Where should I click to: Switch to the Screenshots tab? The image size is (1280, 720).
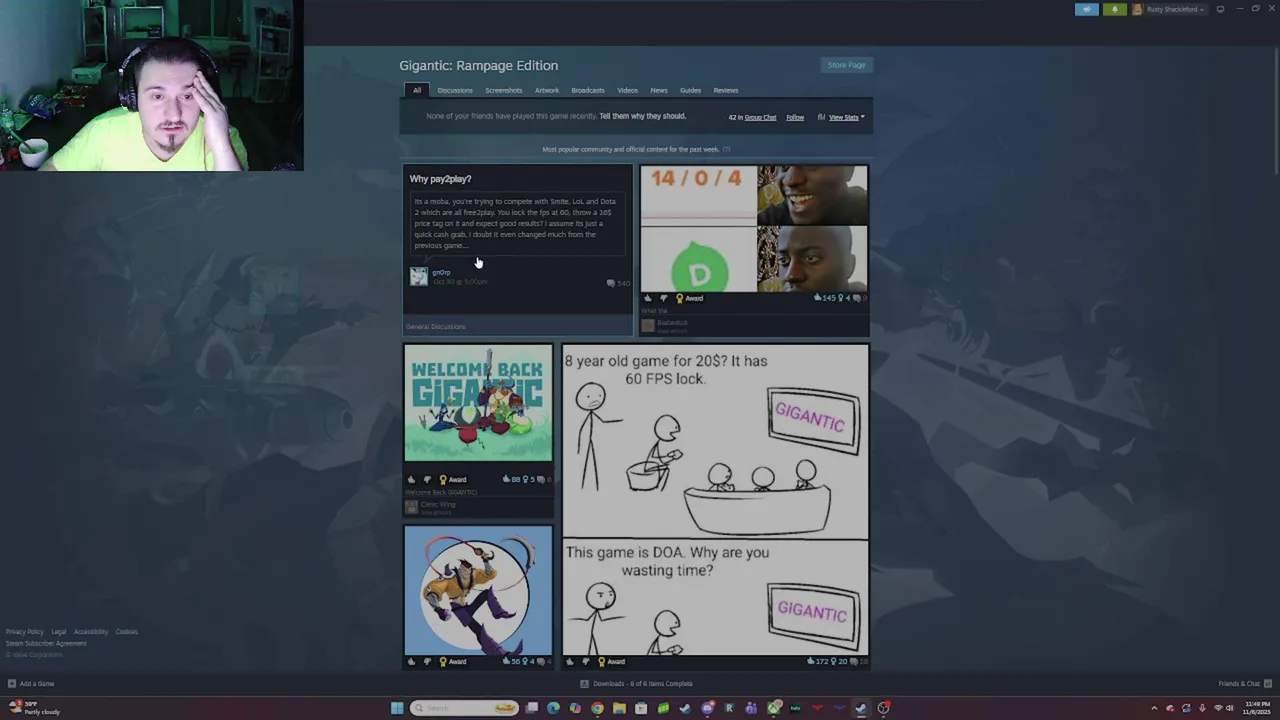(503, 90)
